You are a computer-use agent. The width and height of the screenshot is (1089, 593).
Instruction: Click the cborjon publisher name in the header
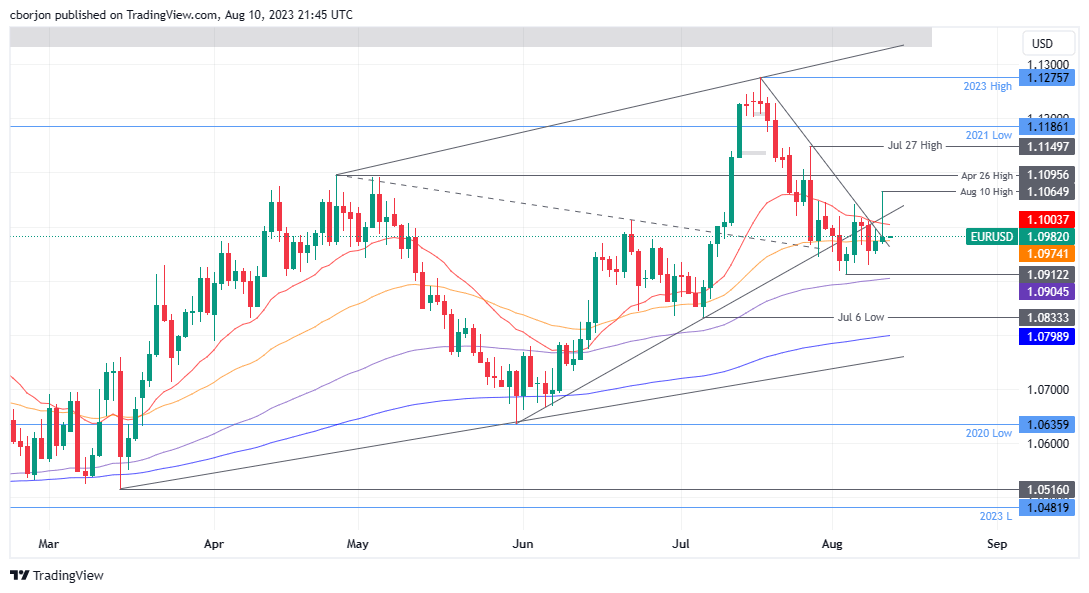30,15
